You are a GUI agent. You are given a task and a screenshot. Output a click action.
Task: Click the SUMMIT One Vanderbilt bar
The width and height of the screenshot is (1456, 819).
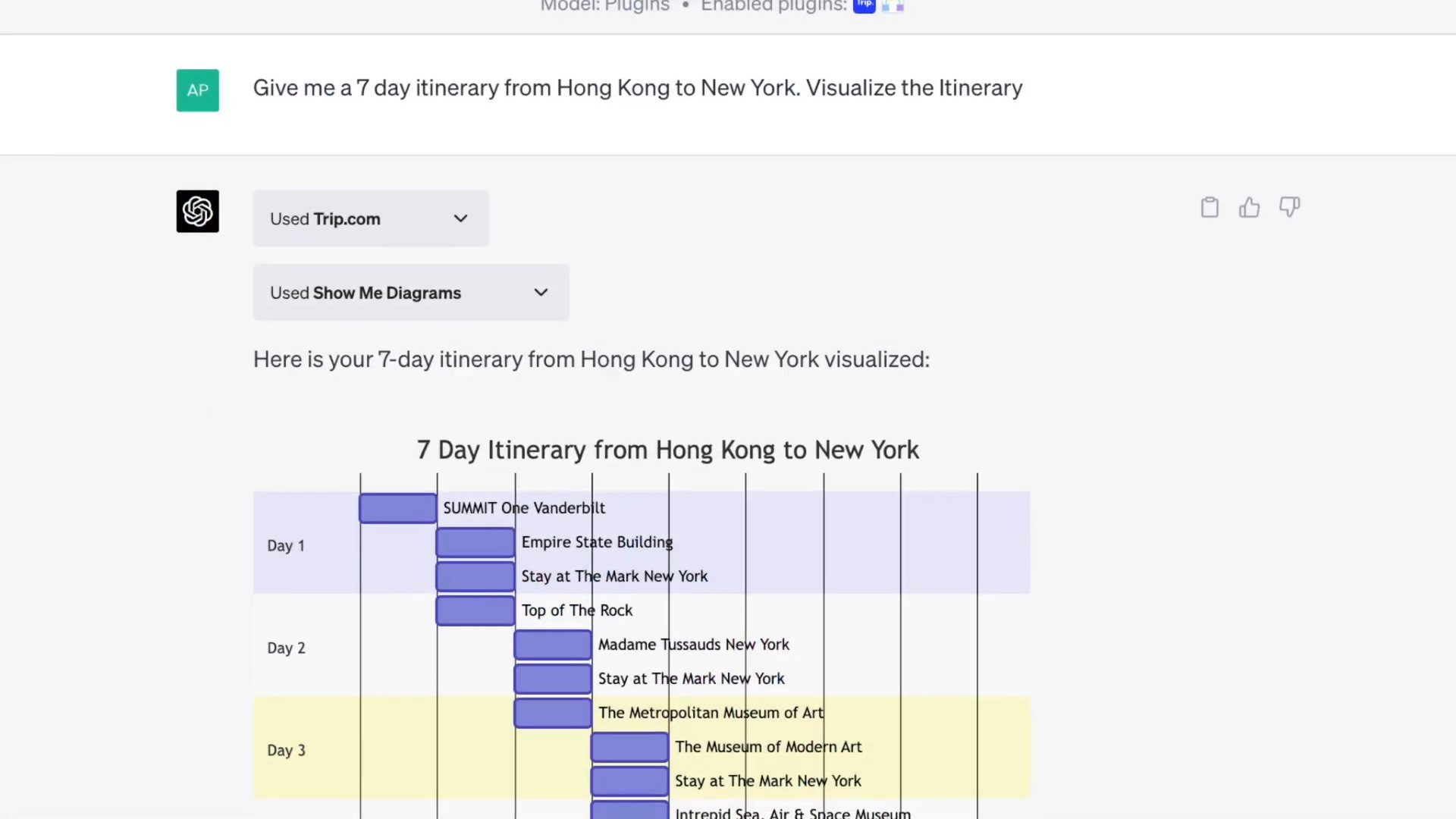point(397,508)
